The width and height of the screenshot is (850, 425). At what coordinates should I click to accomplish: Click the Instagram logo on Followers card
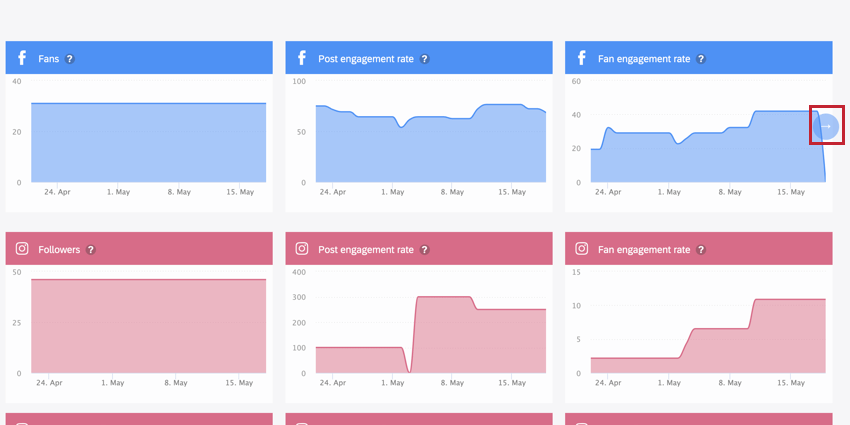(x=22, y=249)
